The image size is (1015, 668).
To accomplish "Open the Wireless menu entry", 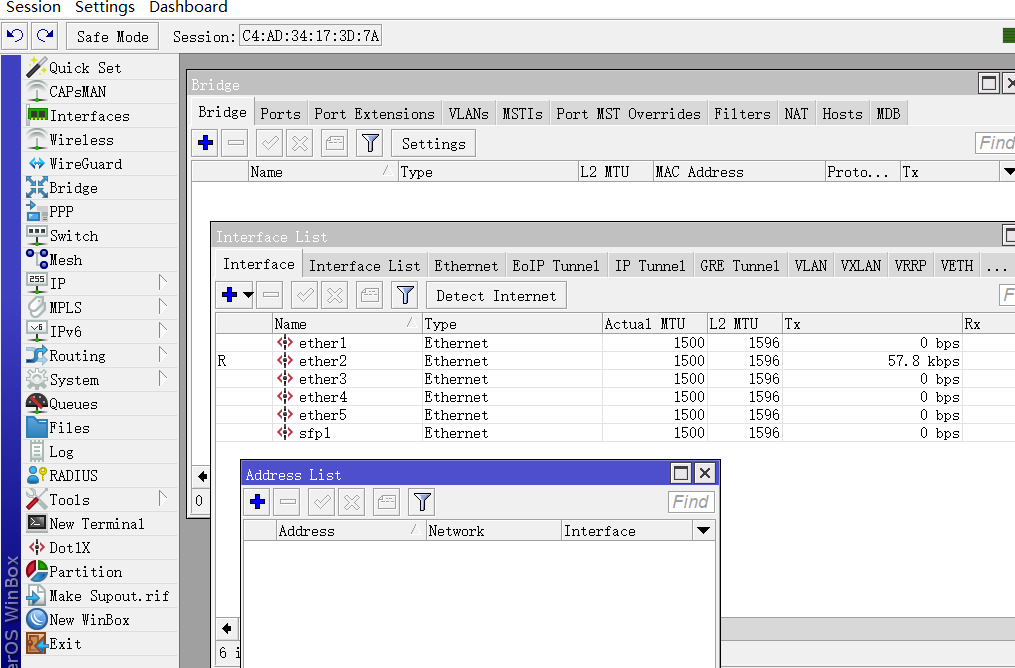I will [x=81, y=140].
